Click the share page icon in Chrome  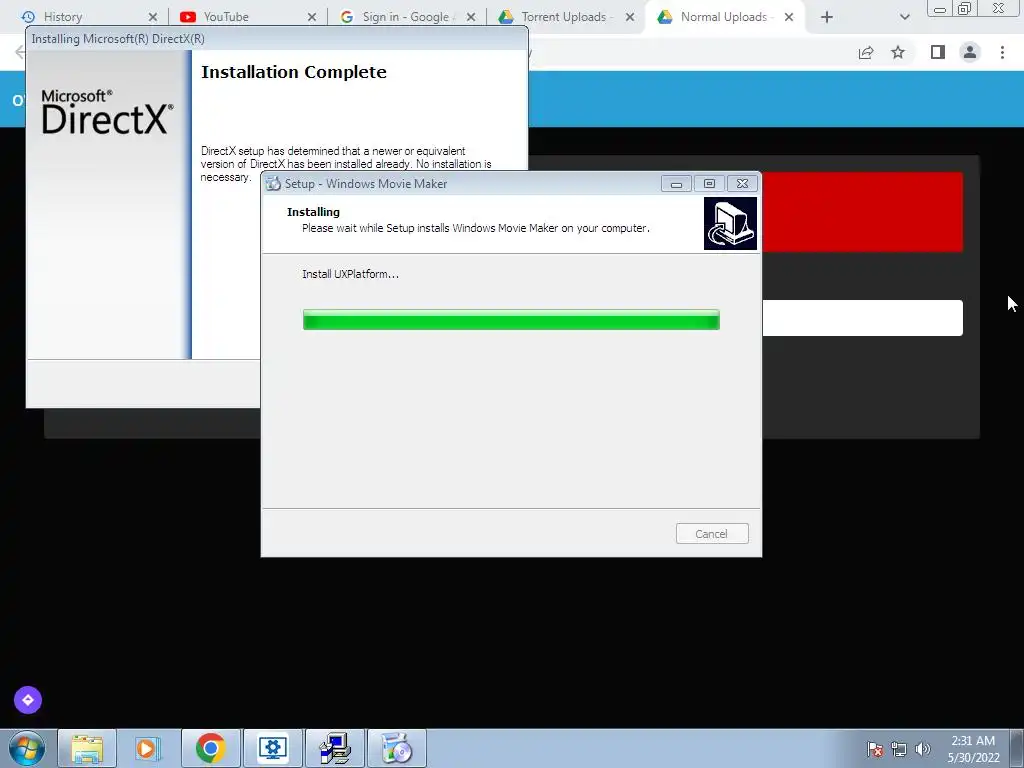[866, 52]
